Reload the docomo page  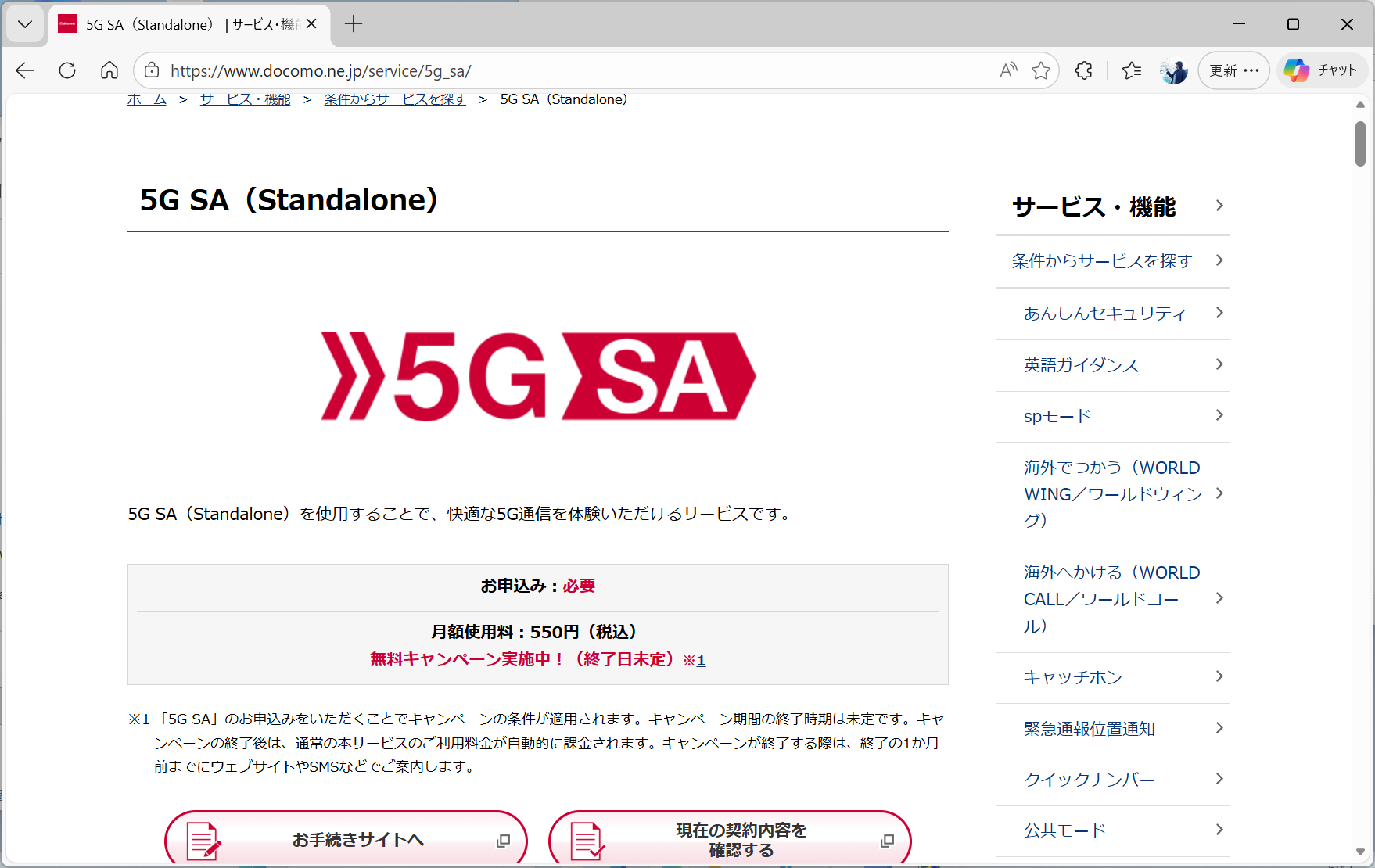67,70
